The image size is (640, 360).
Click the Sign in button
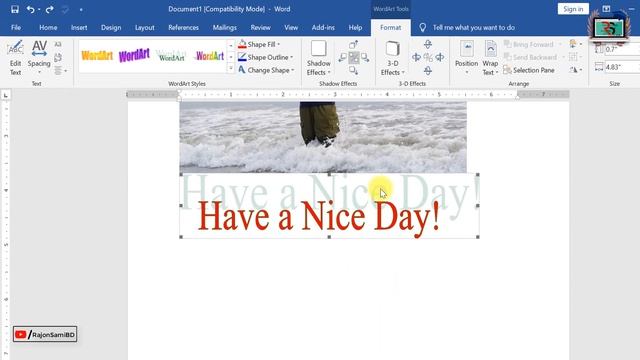[573, 9]
